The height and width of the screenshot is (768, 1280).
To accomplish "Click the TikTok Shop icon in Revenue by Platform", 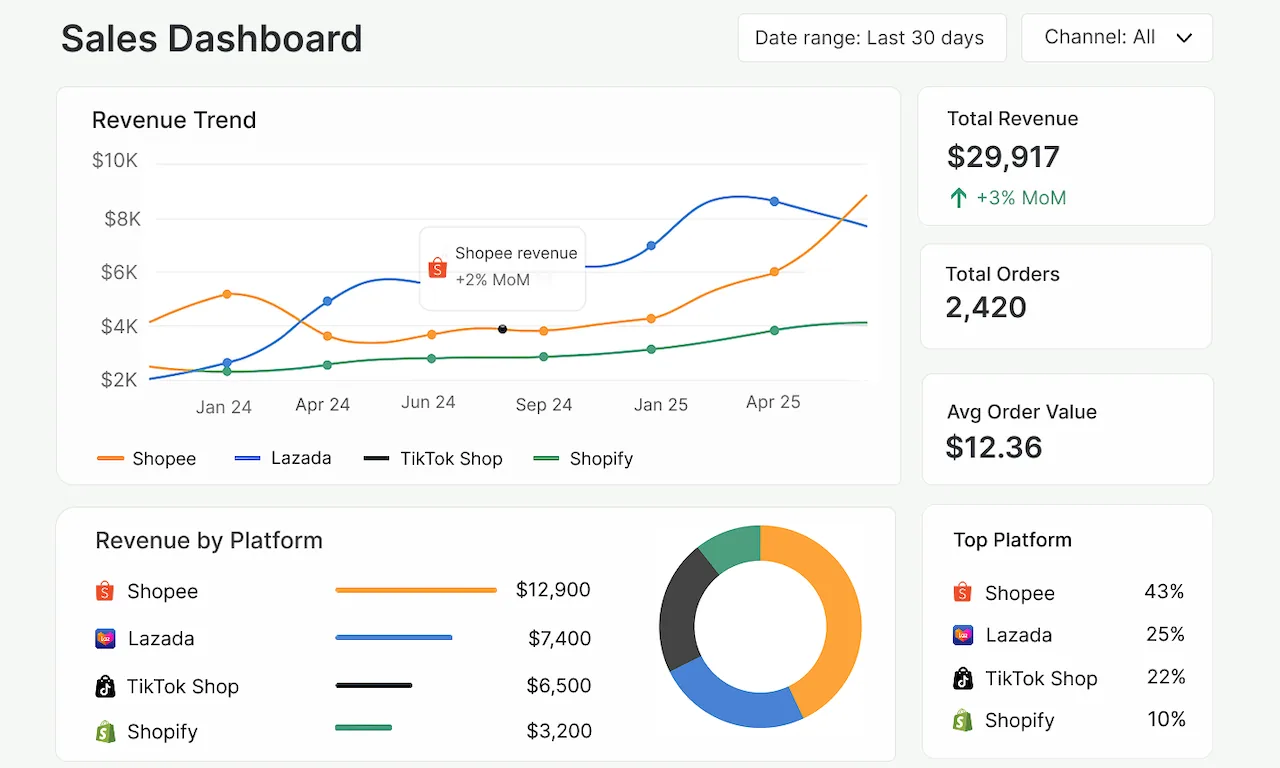I will (104, 686).
